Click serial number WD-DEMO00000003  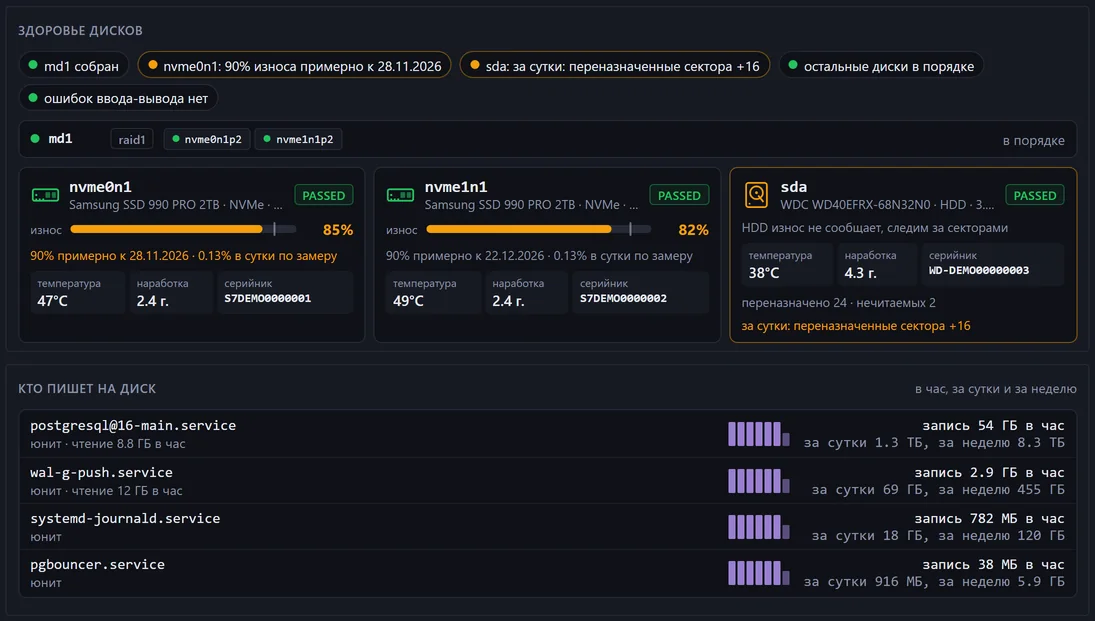[x=978, y=270]
